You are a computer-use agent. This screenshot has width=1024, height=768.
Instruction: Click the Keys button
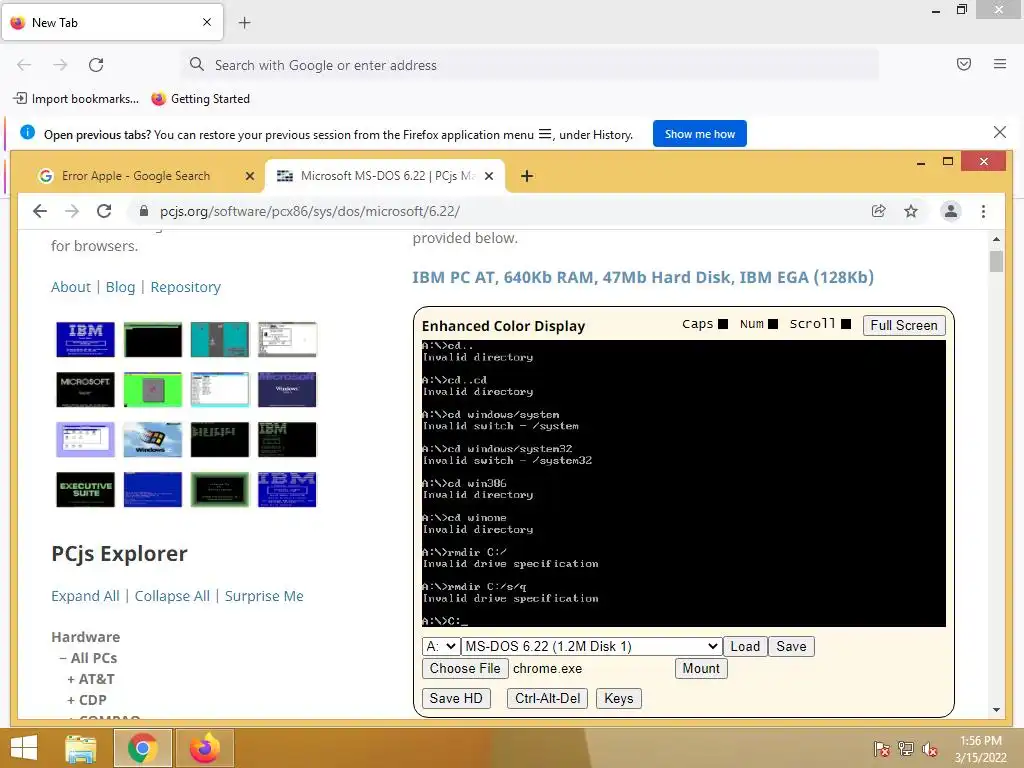tap(618, 698)
